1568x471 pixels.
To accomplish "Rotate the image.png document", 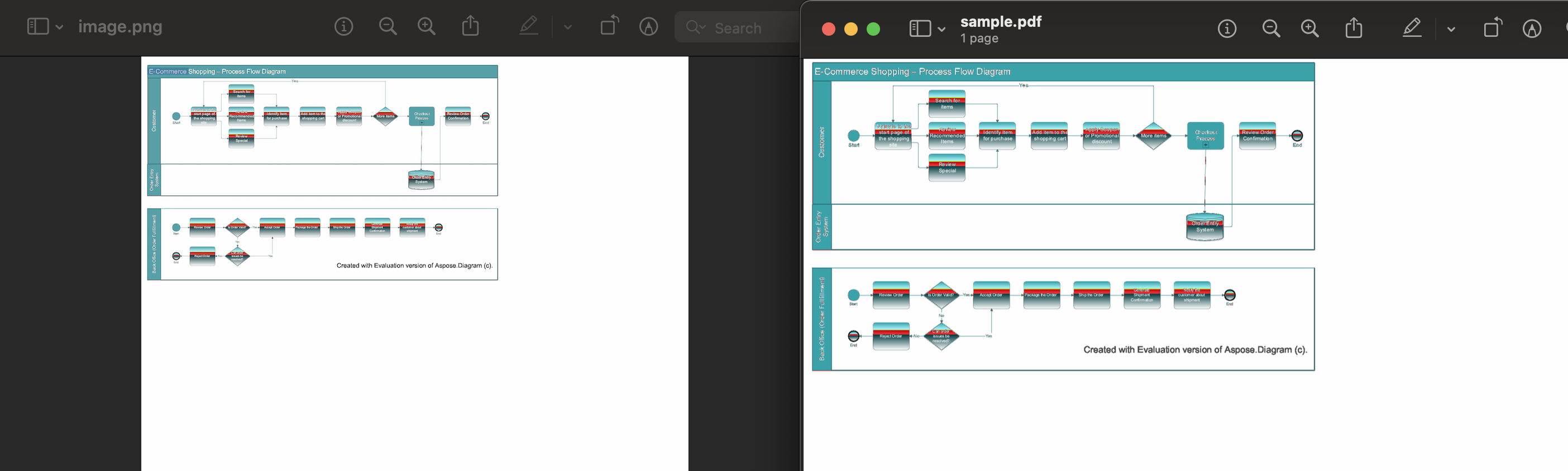I will point(609,27).
